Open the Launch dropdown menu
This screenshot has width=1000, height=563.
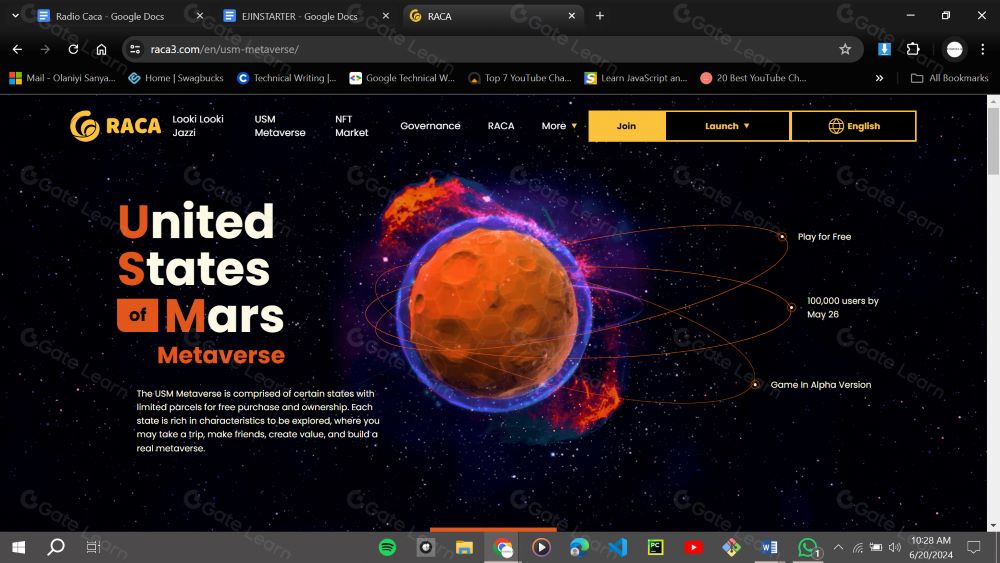(727, 126)
